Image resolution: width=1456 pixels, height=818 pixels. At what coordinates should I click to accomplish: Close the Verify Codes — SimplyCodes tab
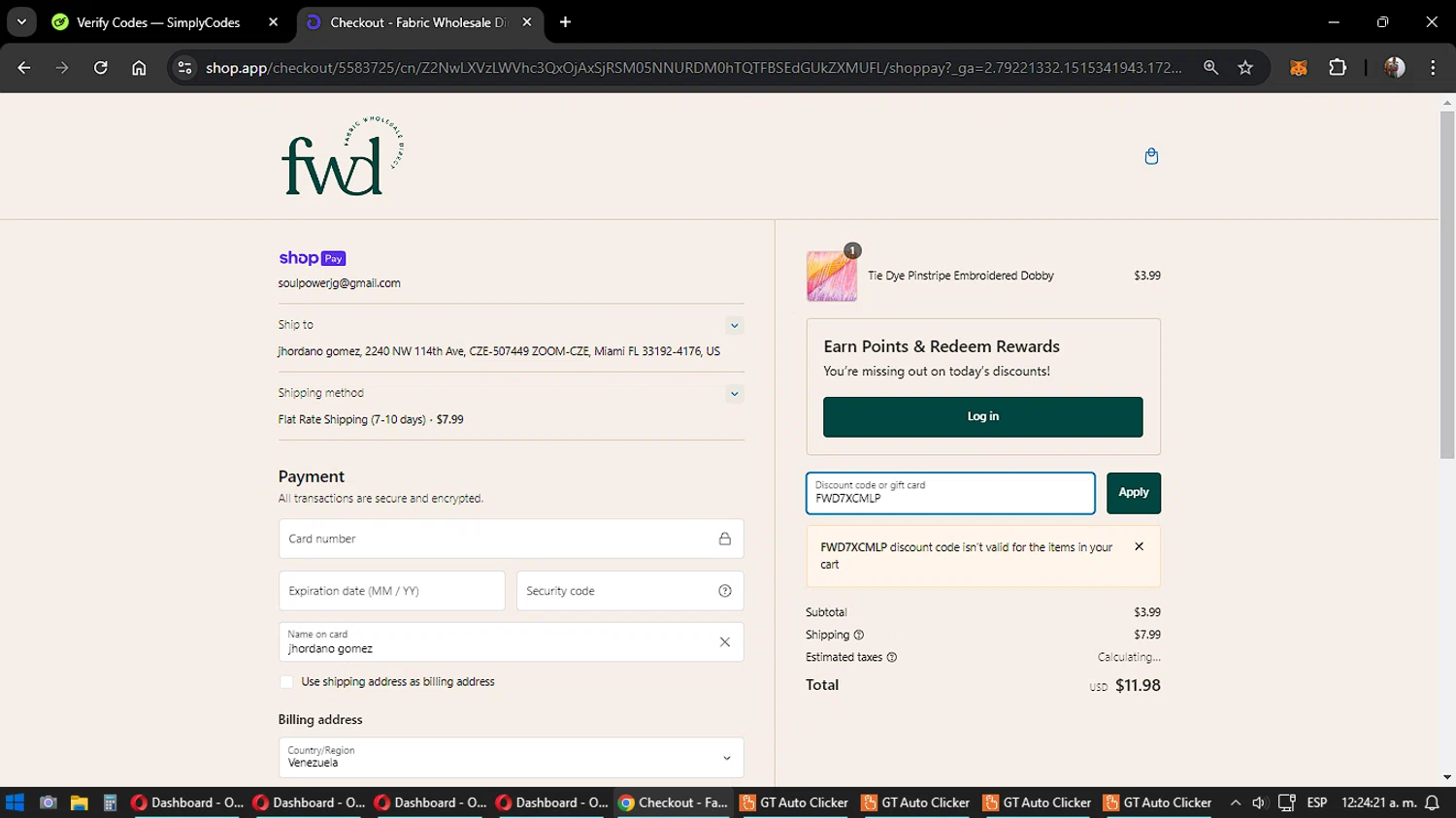(274, 22)
